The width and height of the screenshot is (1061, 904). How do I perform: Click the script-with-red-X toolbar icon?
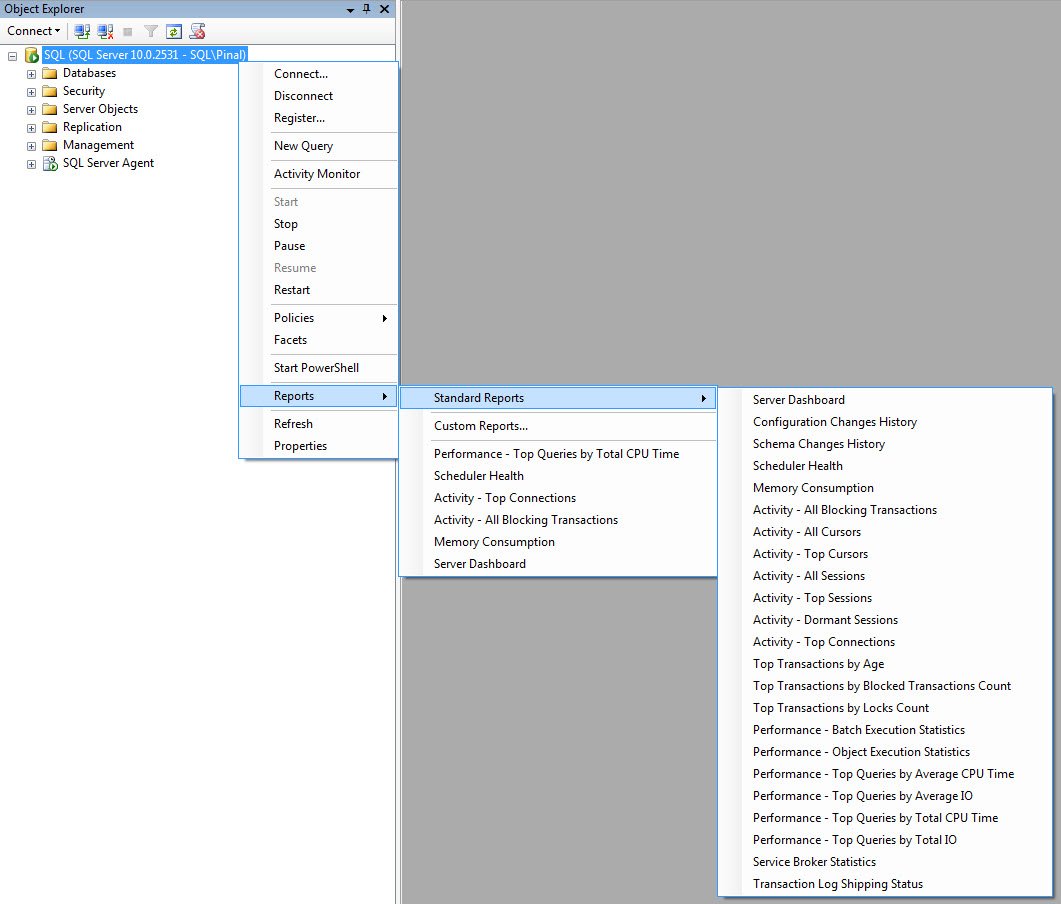(198, 31)
